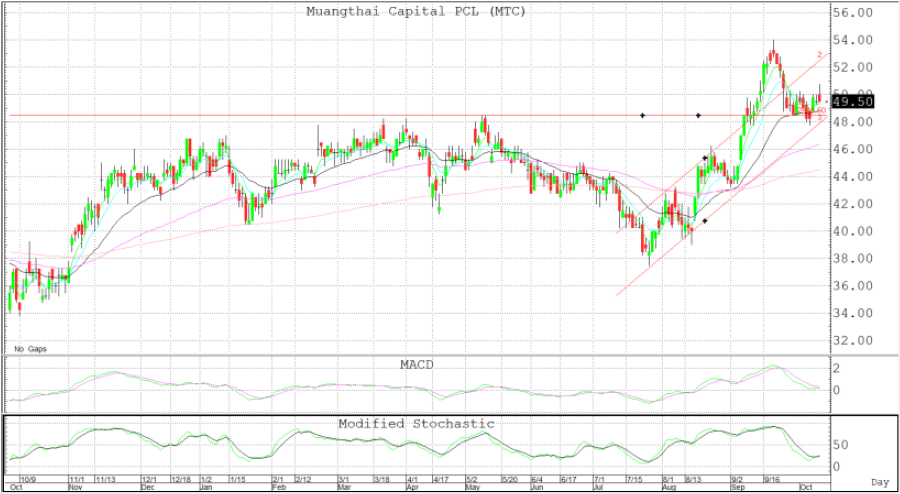Click the Aug month label
Viewport: 900px width, 494px height.
(669, 486)
